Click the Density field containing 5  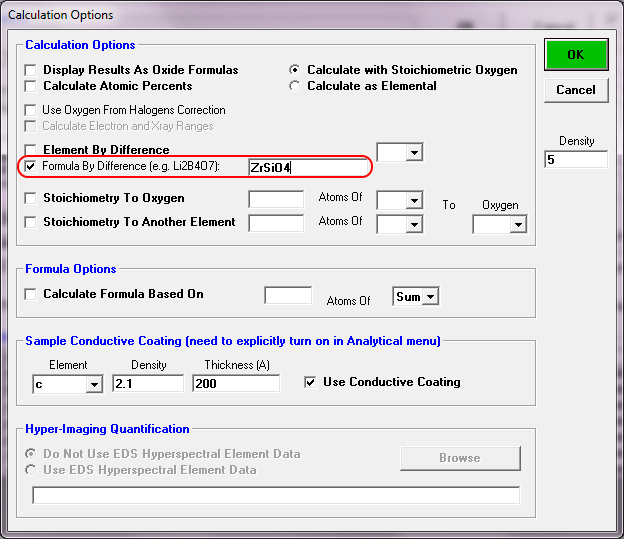pos(576,160)
